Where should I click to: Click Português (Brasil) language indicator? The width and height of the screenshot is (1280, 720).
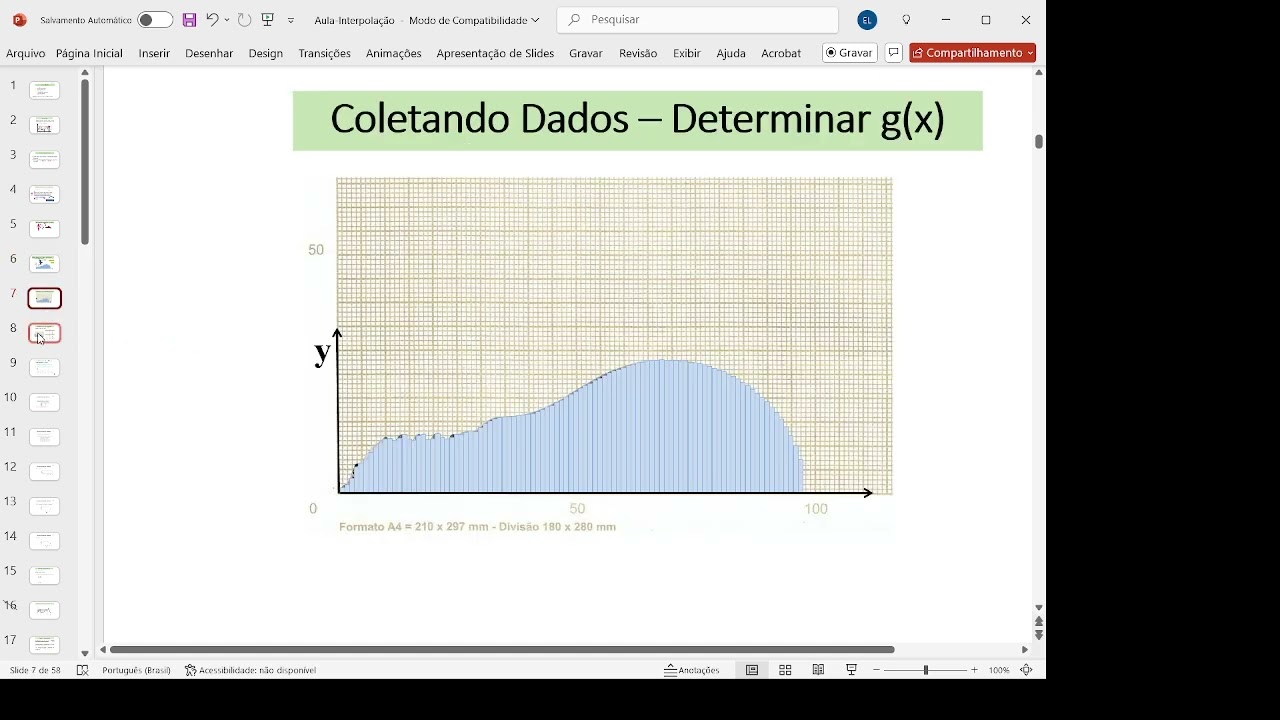(x=136, y=670)
